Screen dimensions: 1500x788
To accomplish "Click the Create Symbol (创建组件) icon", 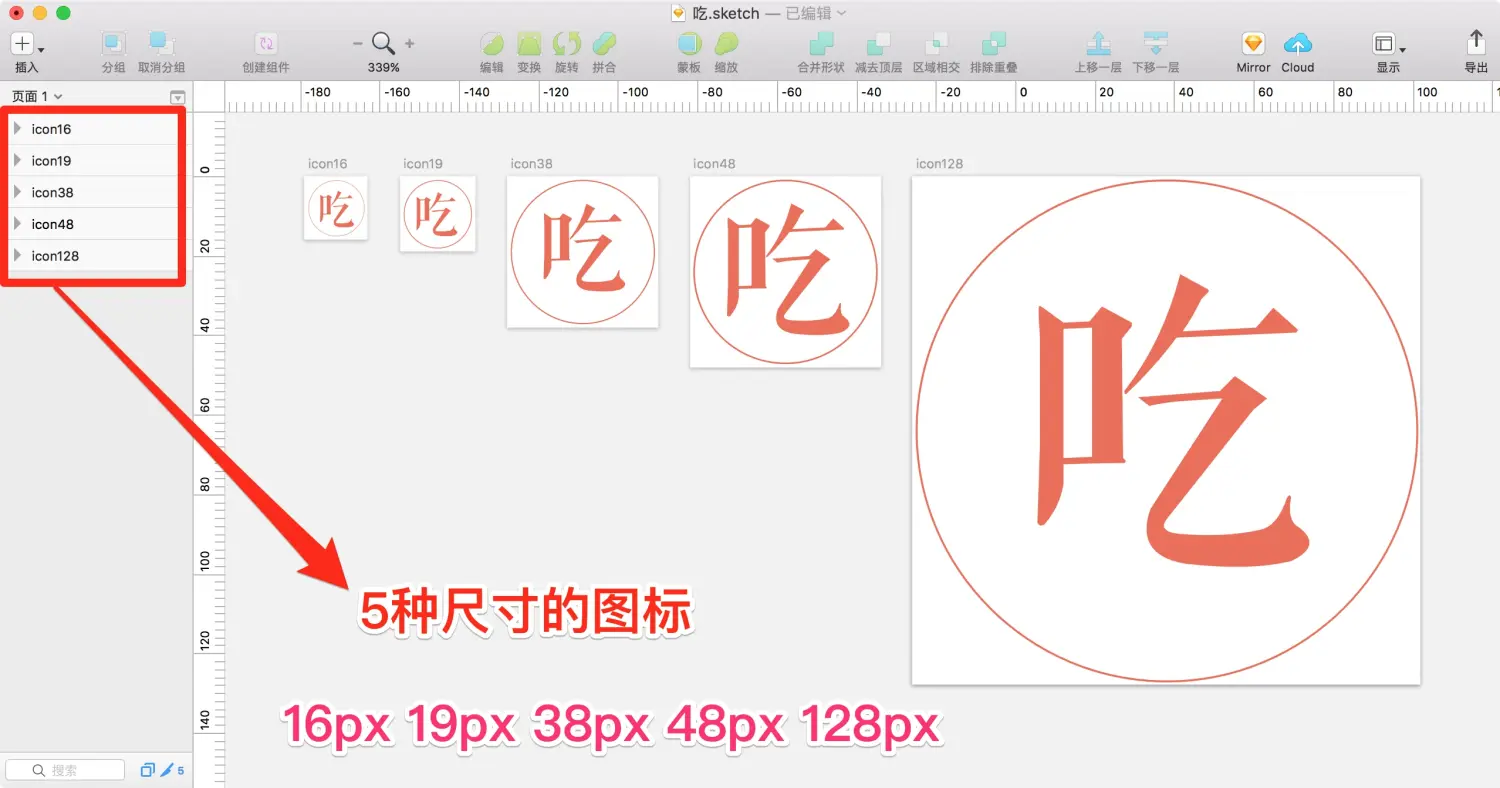I will point(266,44).
